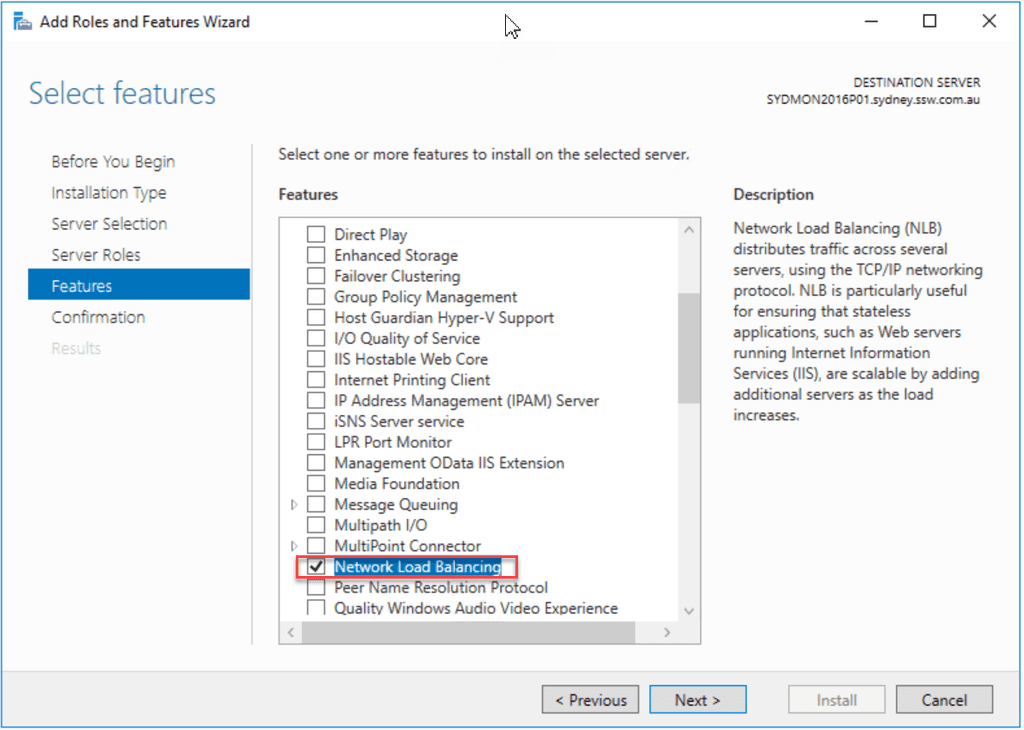1024x730 pixels.
Task: Open the Confirmation step
Action: point(98,317)
